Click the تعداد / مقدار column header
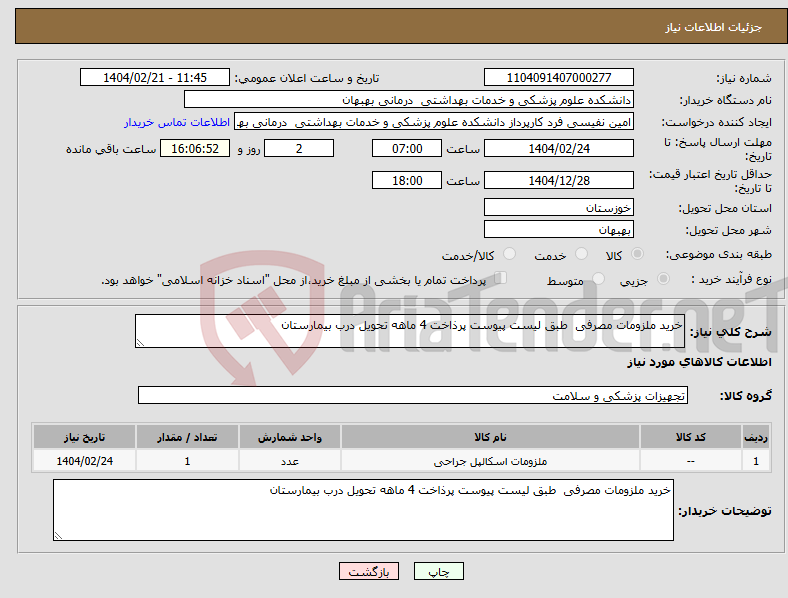 [187, 437]
